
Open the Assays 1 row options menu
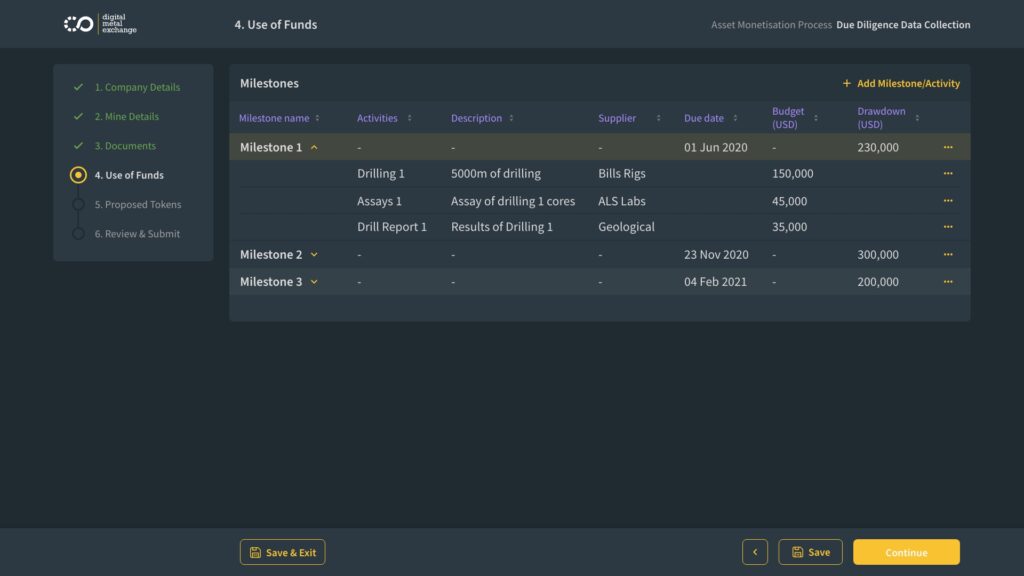tap(948, 201)
